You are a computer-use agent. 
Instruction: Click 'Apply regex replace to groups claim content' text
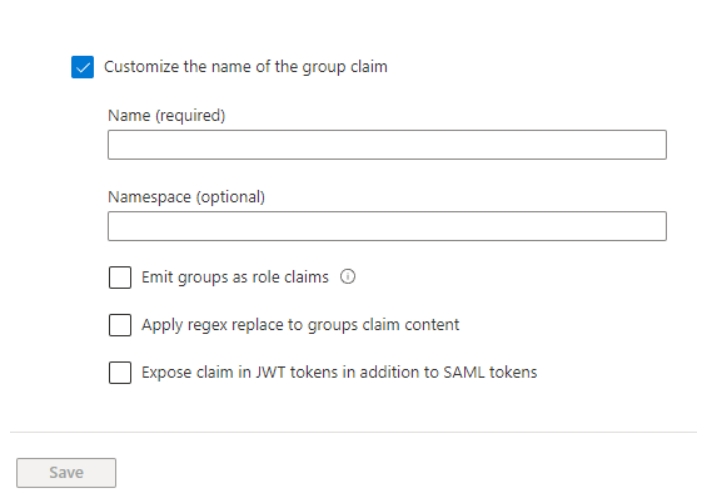299,325
